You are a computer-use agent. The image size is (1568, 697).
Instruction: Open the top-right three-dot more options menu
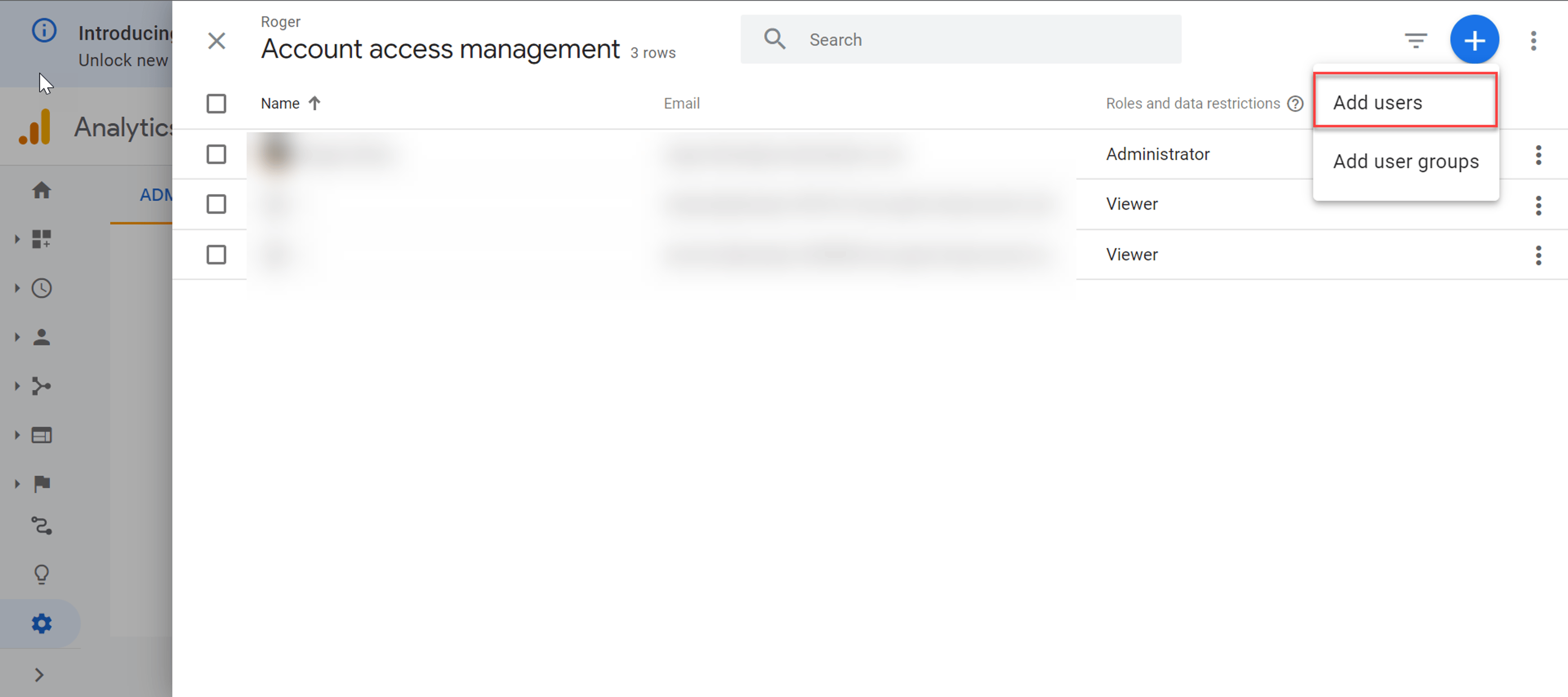tap(1533, 41)
